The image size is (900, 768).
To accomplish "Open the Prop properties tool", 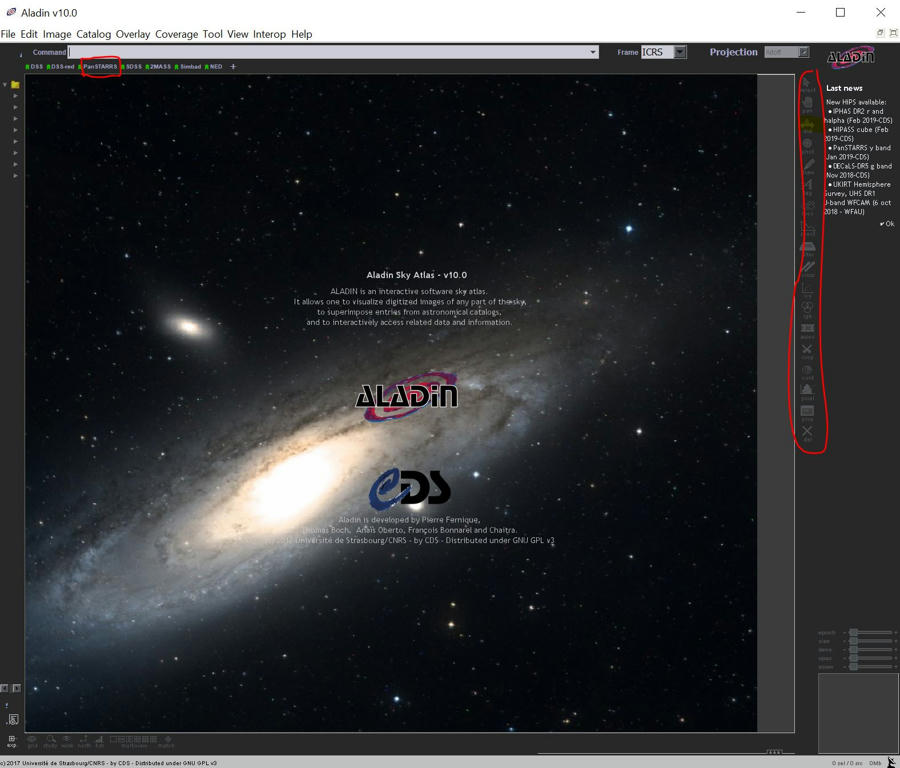I will click(808, 413).
